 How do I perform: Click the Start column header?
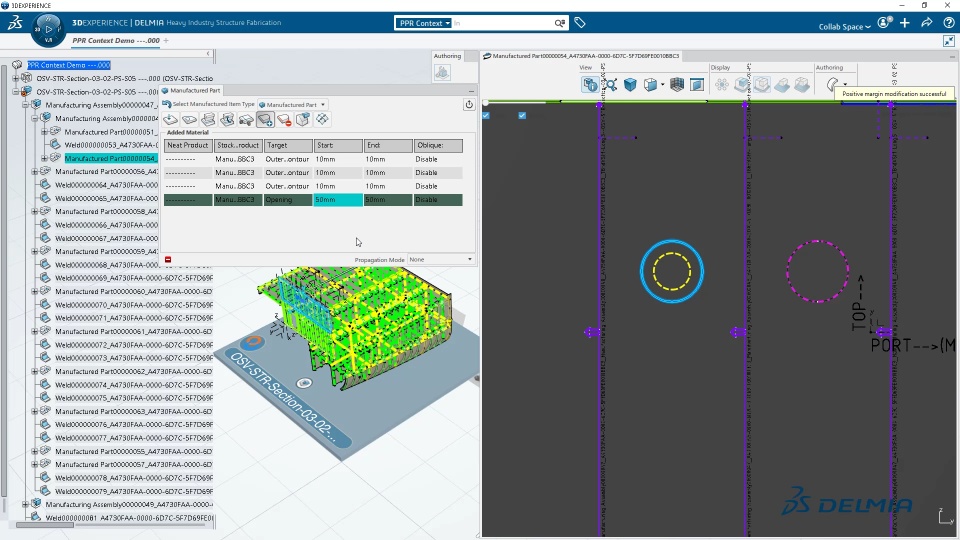338,146
